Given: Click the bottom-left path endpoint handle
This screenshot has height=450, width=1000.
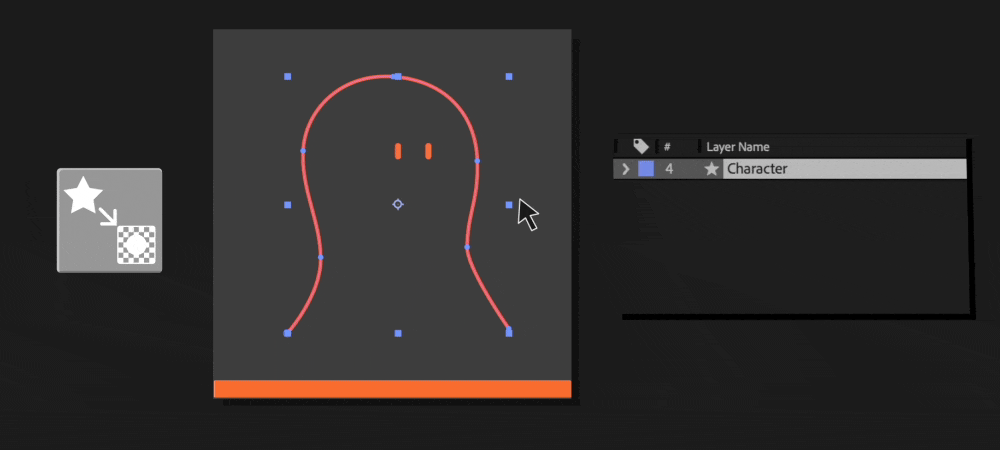Looking at the screenshot, I should pyautogui.click(x=287, y=333).
